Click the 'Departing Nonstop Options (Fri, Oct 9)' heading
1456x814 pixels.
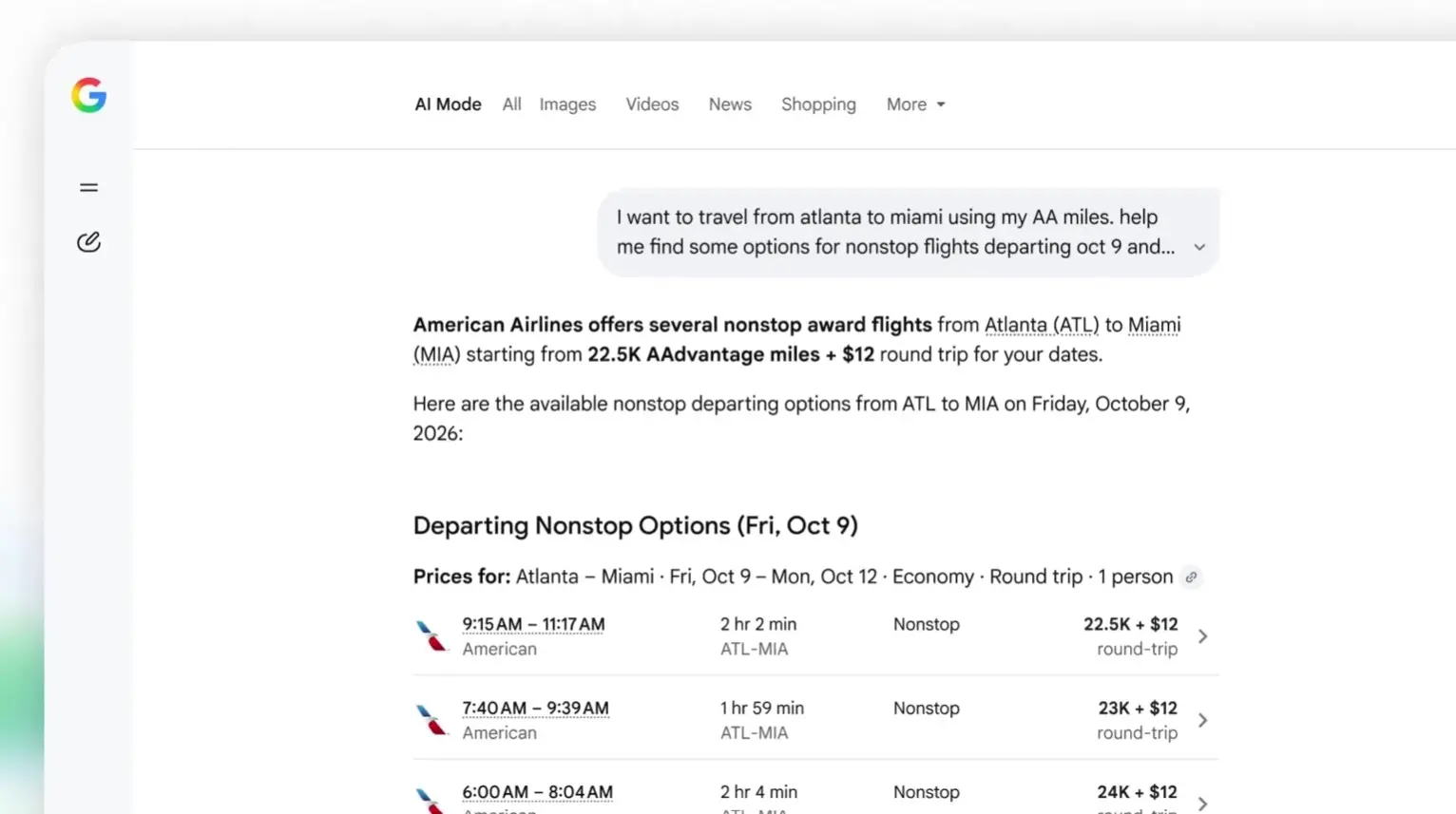coord(635,525)
